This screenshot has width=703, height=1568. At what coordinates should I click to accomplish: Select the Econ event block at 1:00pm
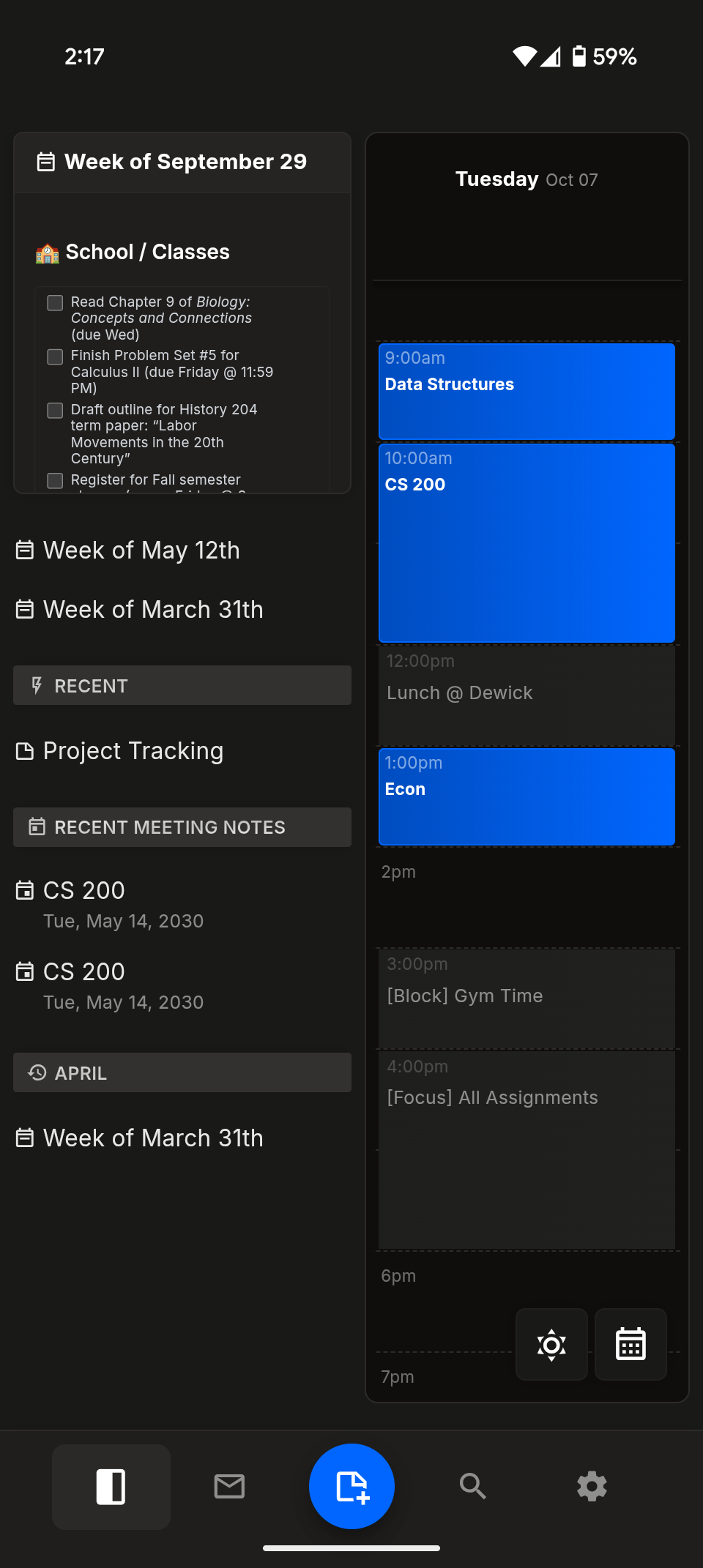(x=526, y=796)
